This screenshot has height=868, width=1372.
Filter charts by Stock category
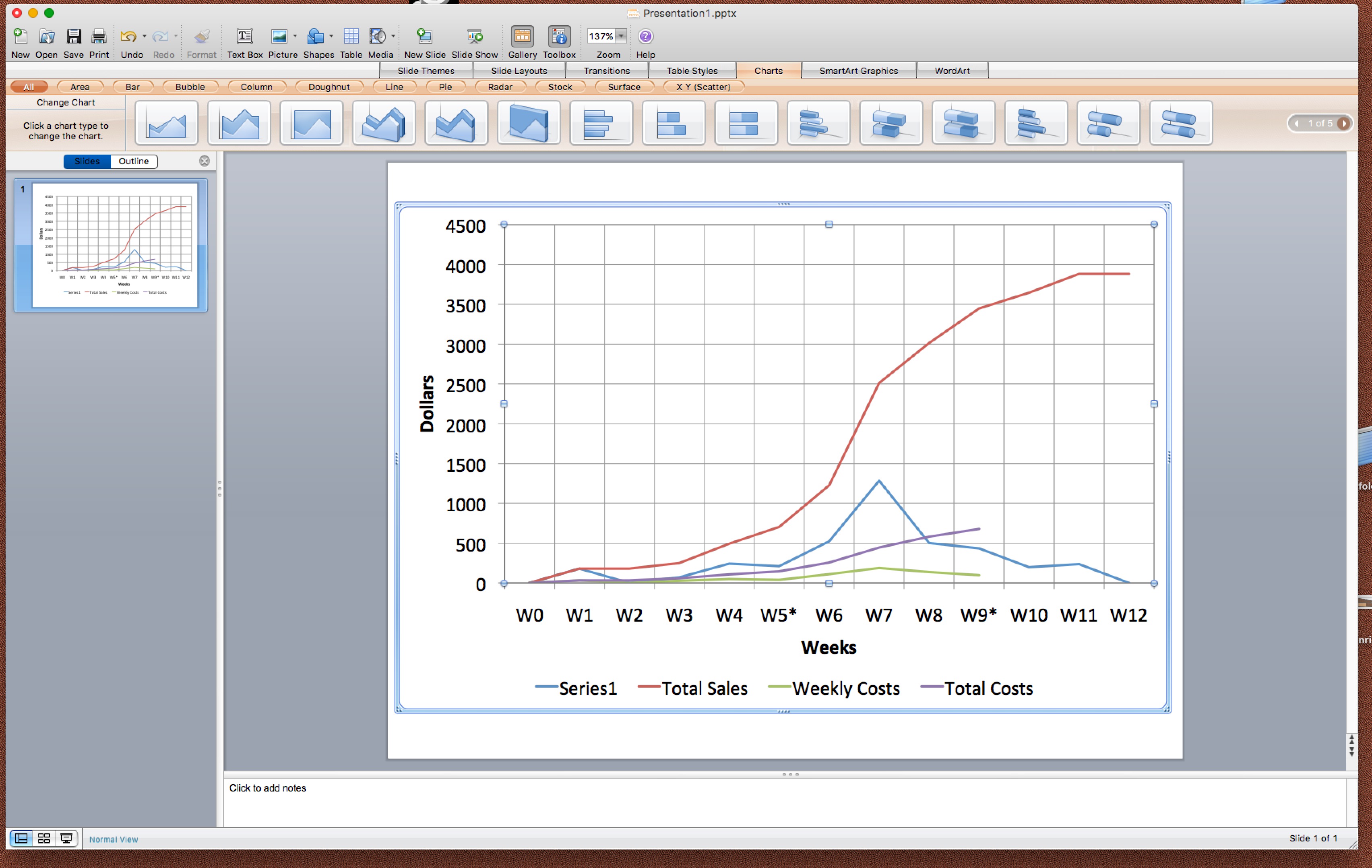tap(560, 87)
